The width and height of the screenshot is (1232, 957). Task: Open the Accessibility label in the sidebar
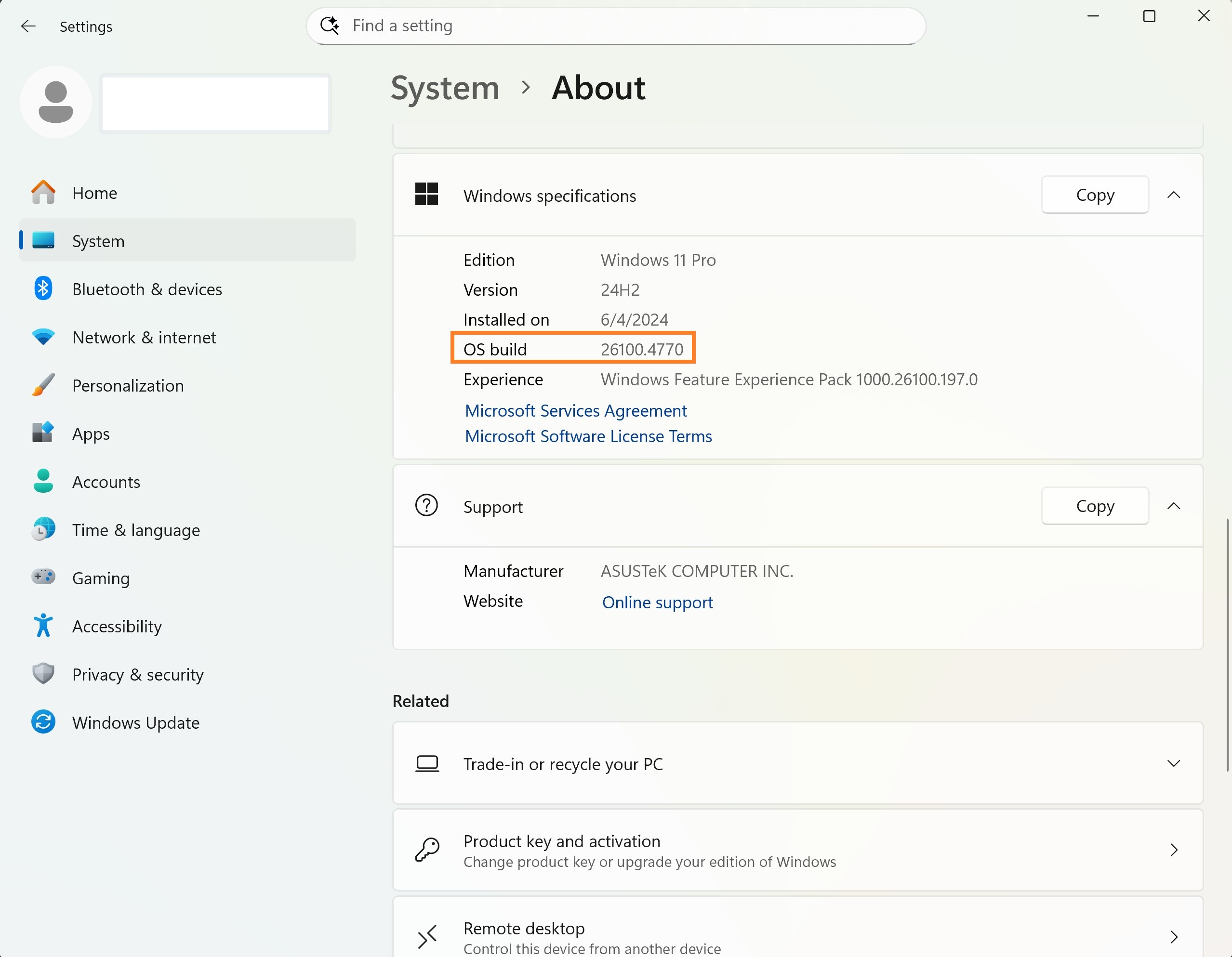click(117, 627)
